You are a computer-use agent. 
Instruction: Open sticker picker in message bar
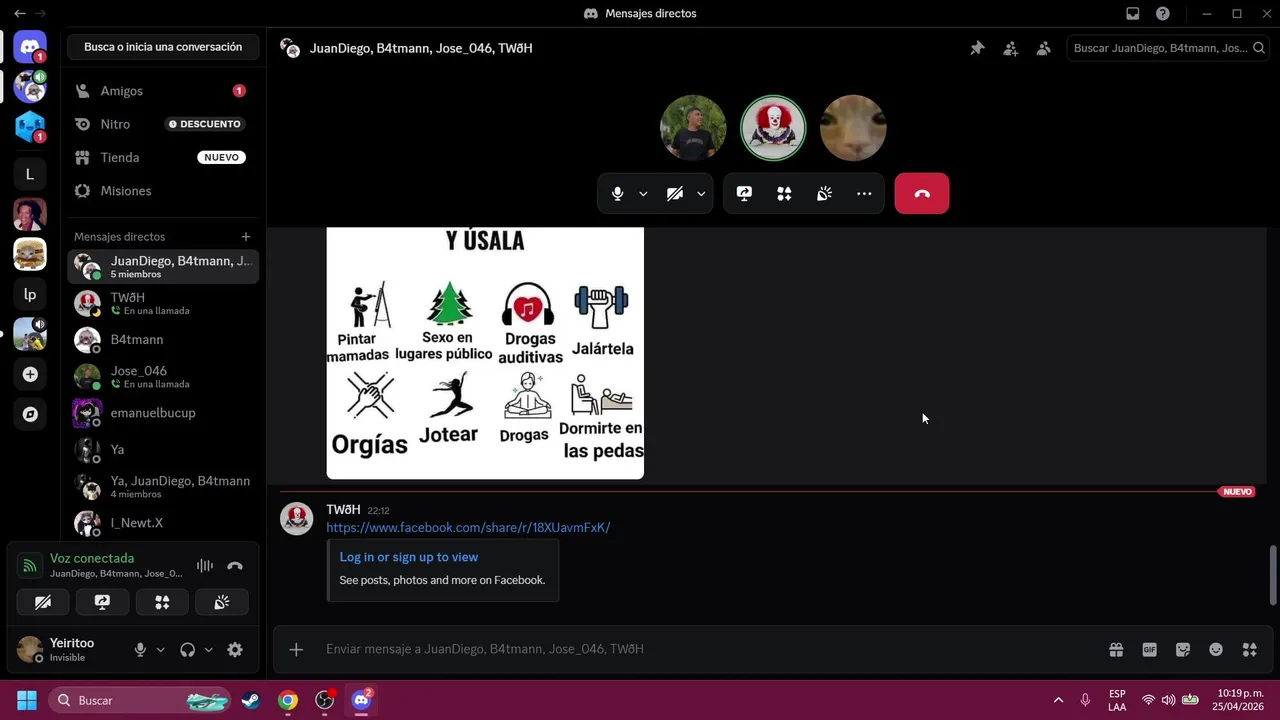(1183, 650)
